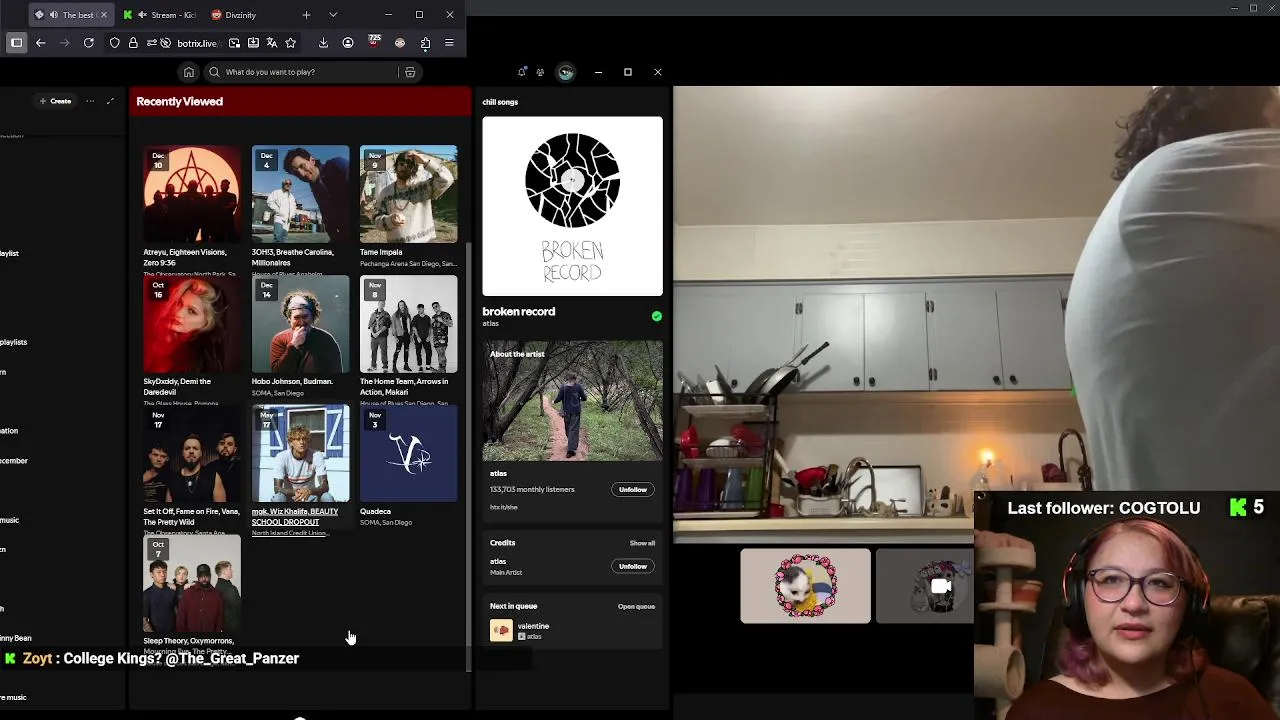Click the 'broken record' song title
The width and height of the screenshot is (1280, 720).
pos(518,311)
